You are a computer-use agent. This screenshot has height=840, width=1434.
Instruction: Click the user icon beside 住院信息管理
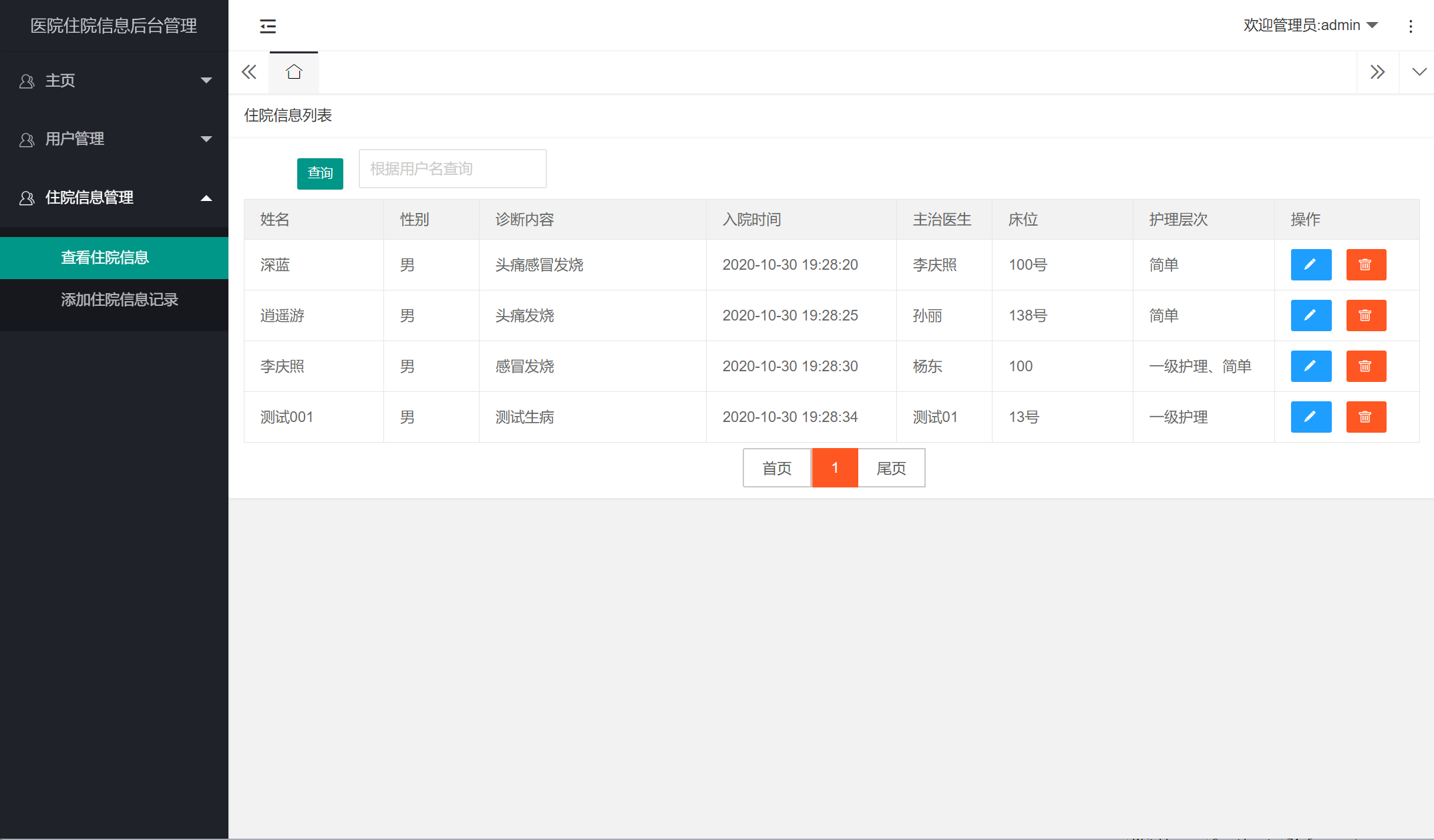click(27, 198)
